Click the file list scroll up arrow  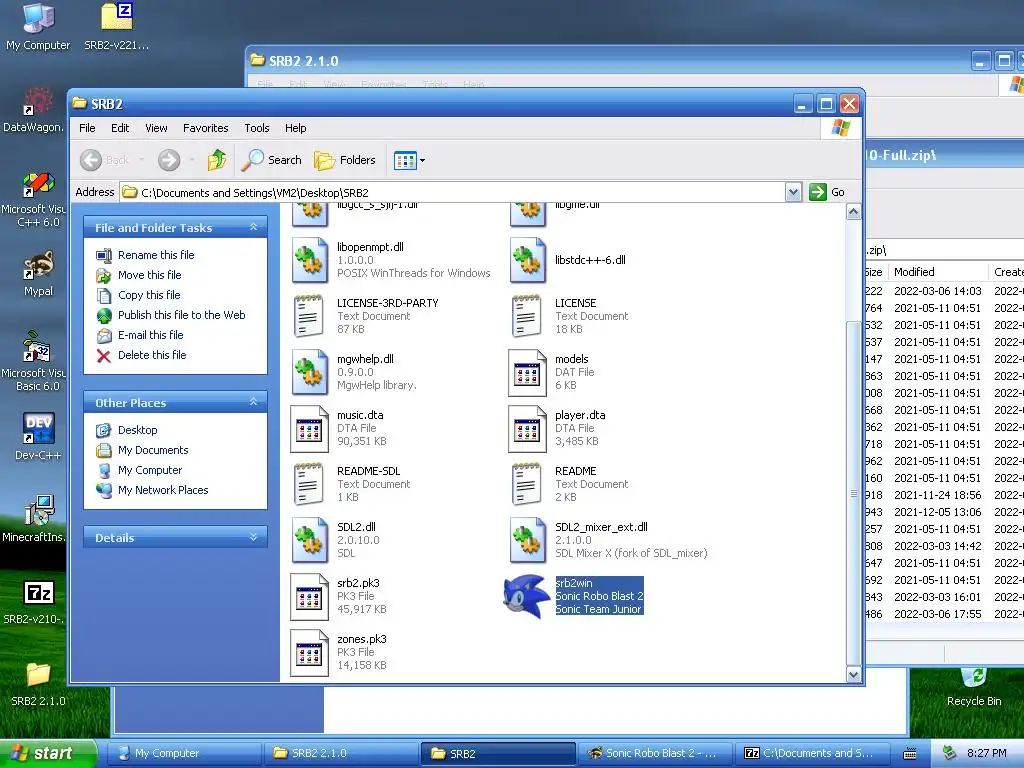(x=854, y=212)
